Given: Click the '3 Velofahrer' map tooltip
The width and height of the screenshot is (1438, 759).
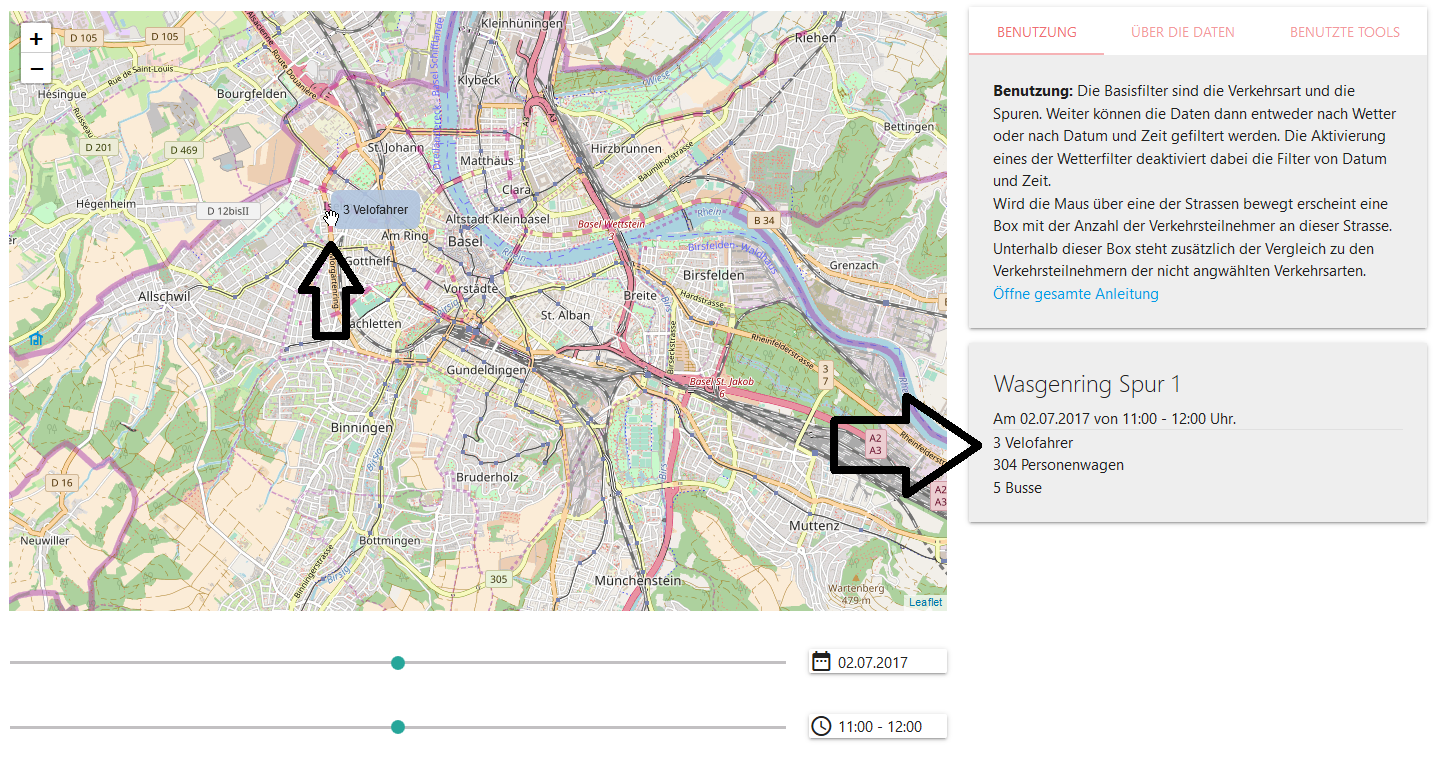Looking at the screenshot, I should (x=375, y=210).
